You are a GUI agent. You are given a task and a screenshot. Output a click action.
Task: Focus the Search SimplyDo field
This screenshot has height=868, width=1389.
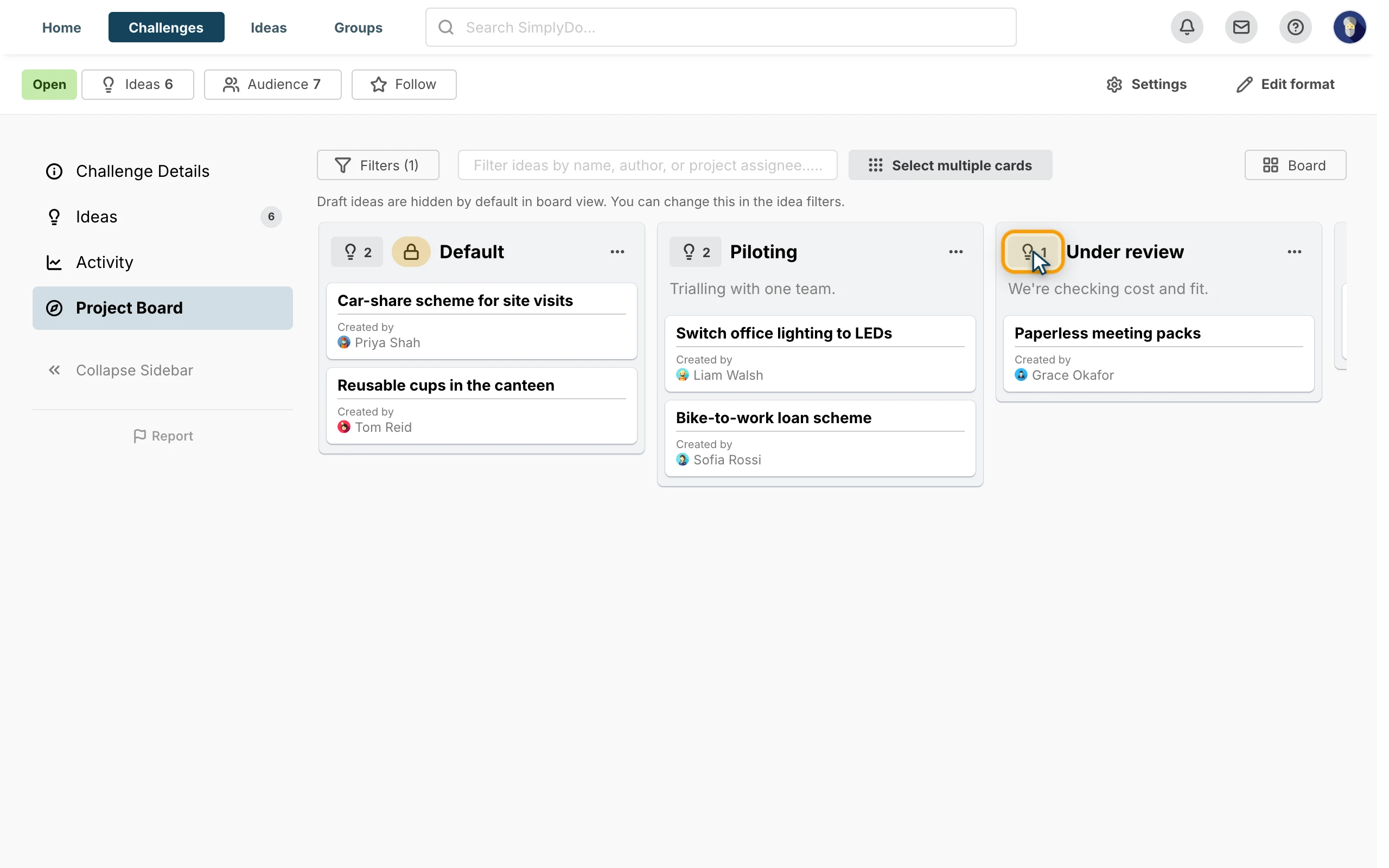point(721,27)
